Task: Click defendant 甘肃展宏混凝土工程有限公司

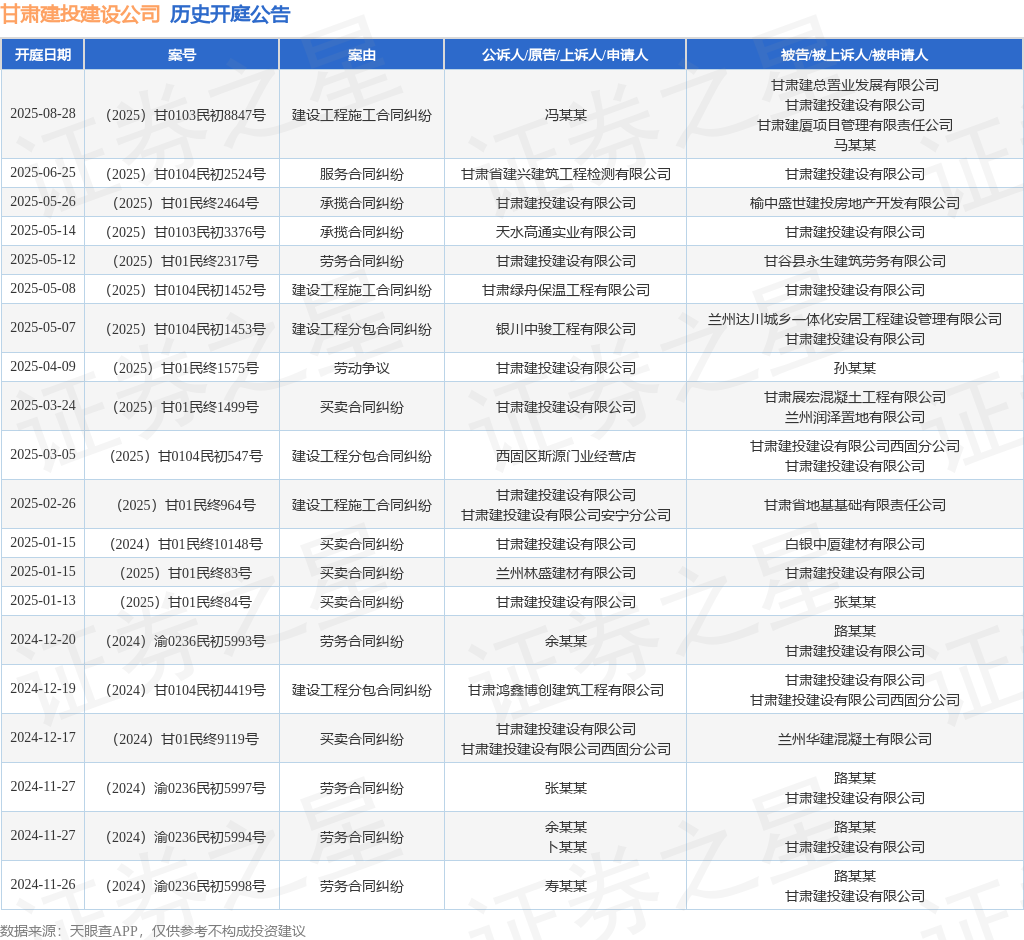Action: click(x=855, y=397)
